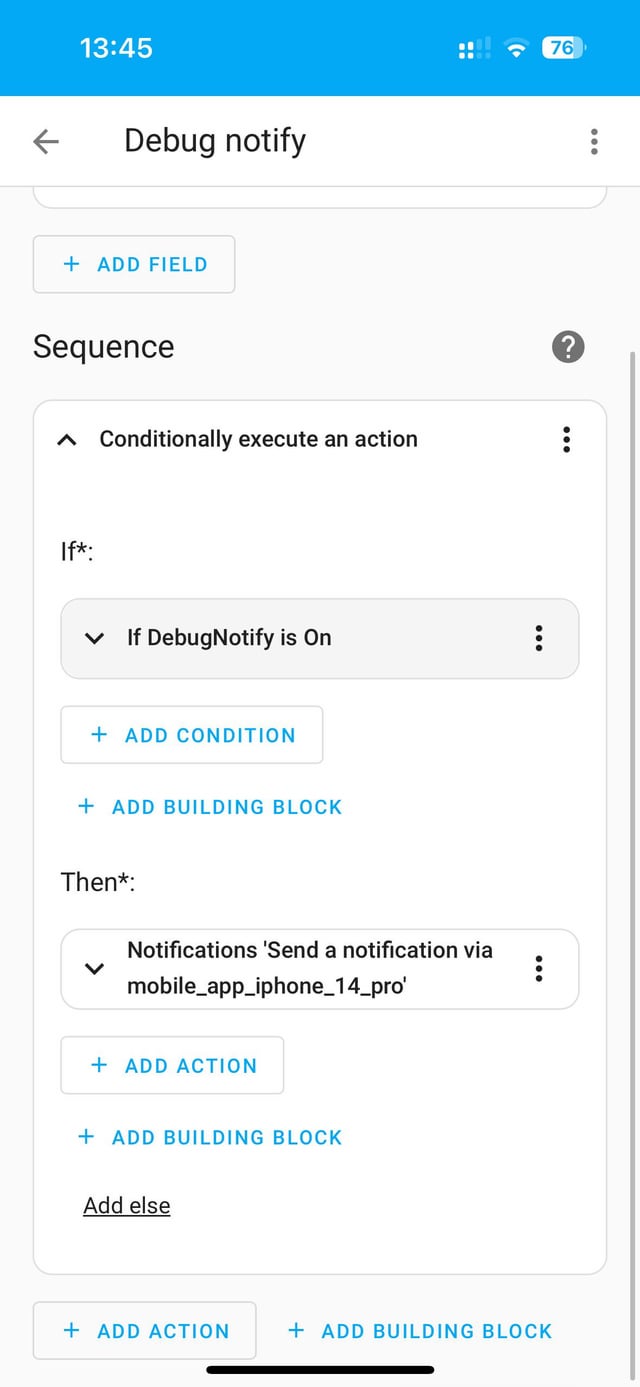Image resolution: width=640 pixels, height=1387 pixels.
Task: Open the Debug notify overflow menu
Action: pos(594,141)
